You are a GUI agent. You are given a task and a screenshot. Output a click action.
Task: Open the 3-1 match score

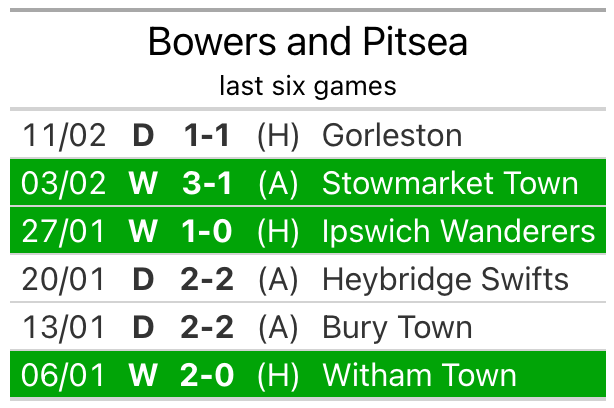207,183
